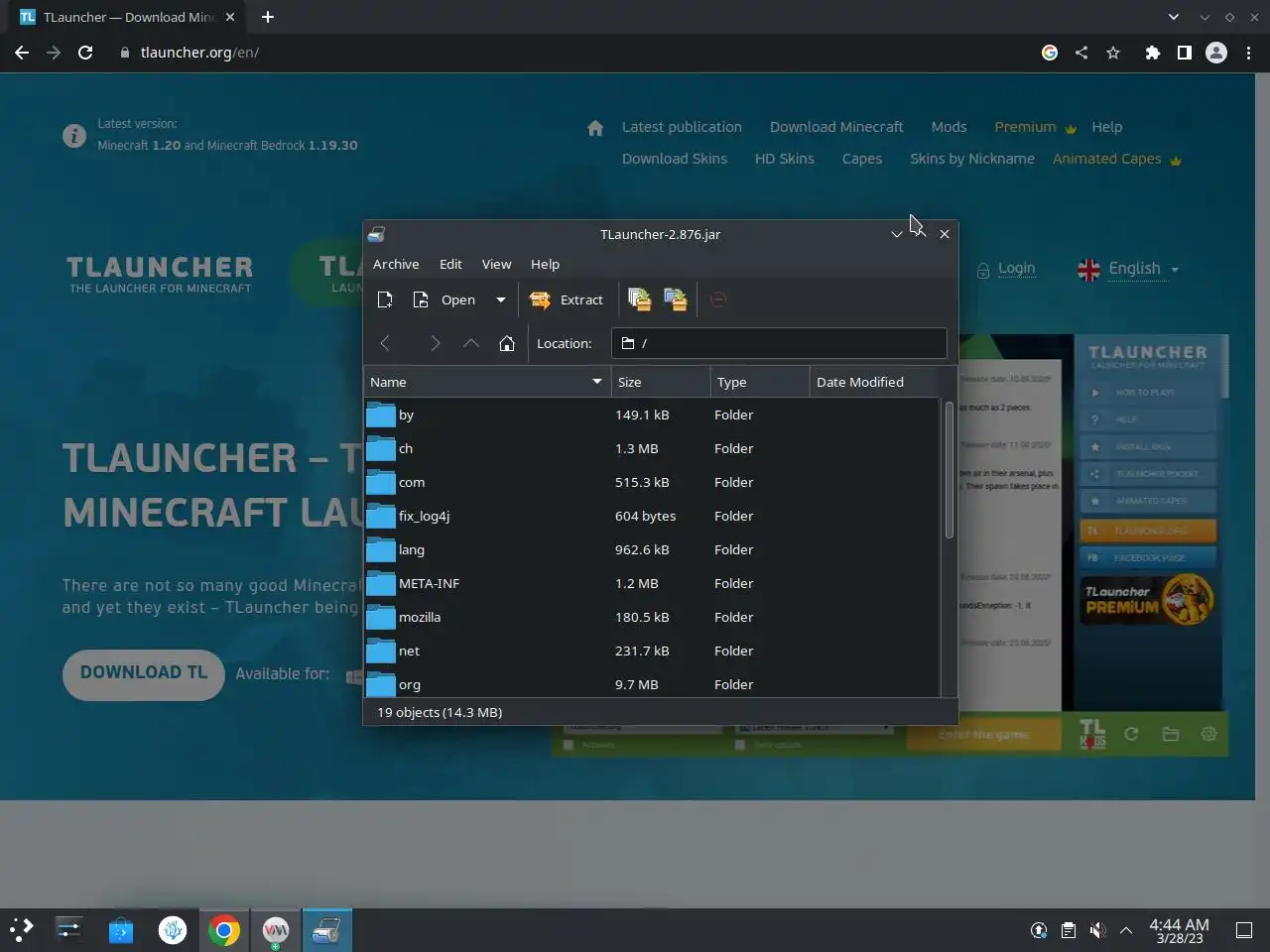
Task: Select the lang folder
Action: click(651, 549)
